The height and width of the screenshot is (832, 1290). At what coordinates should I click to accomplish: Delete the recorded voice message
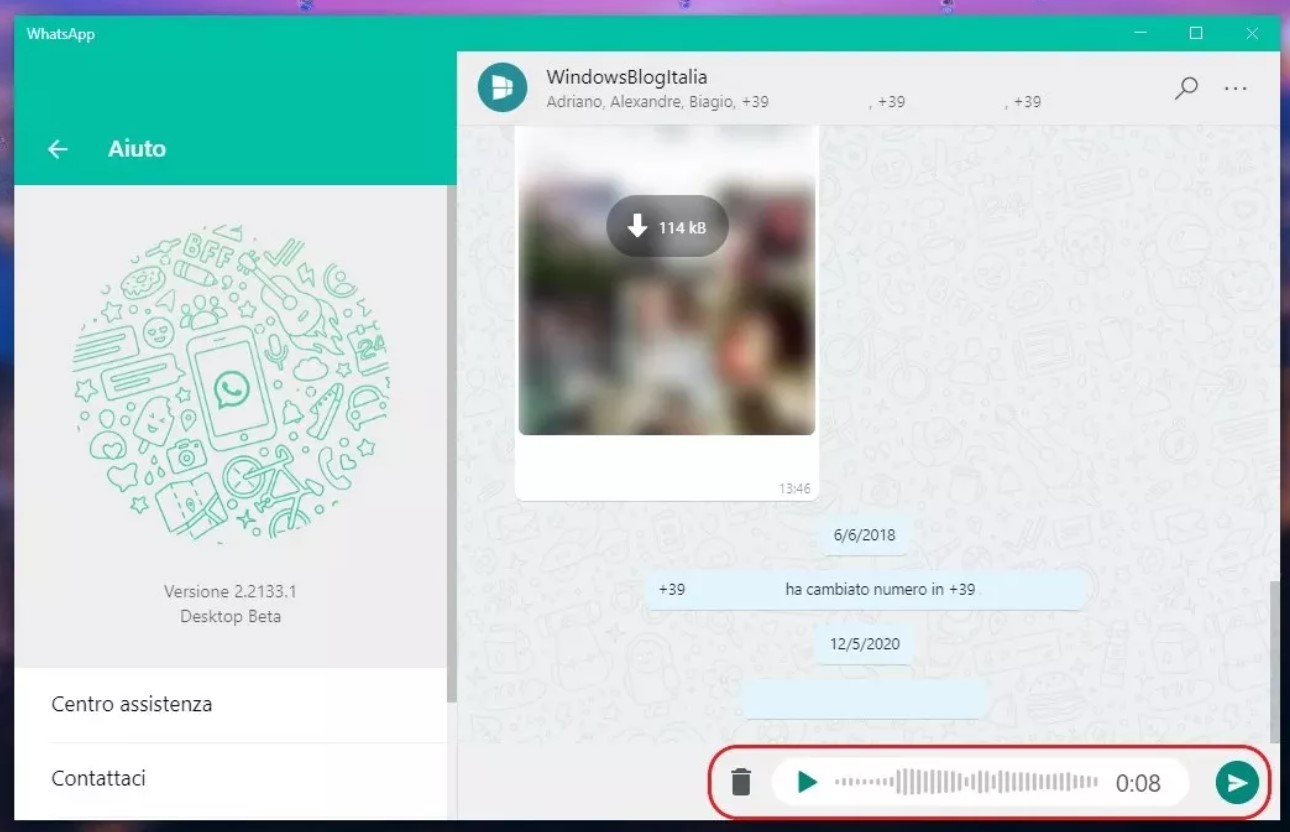point(741,782)
